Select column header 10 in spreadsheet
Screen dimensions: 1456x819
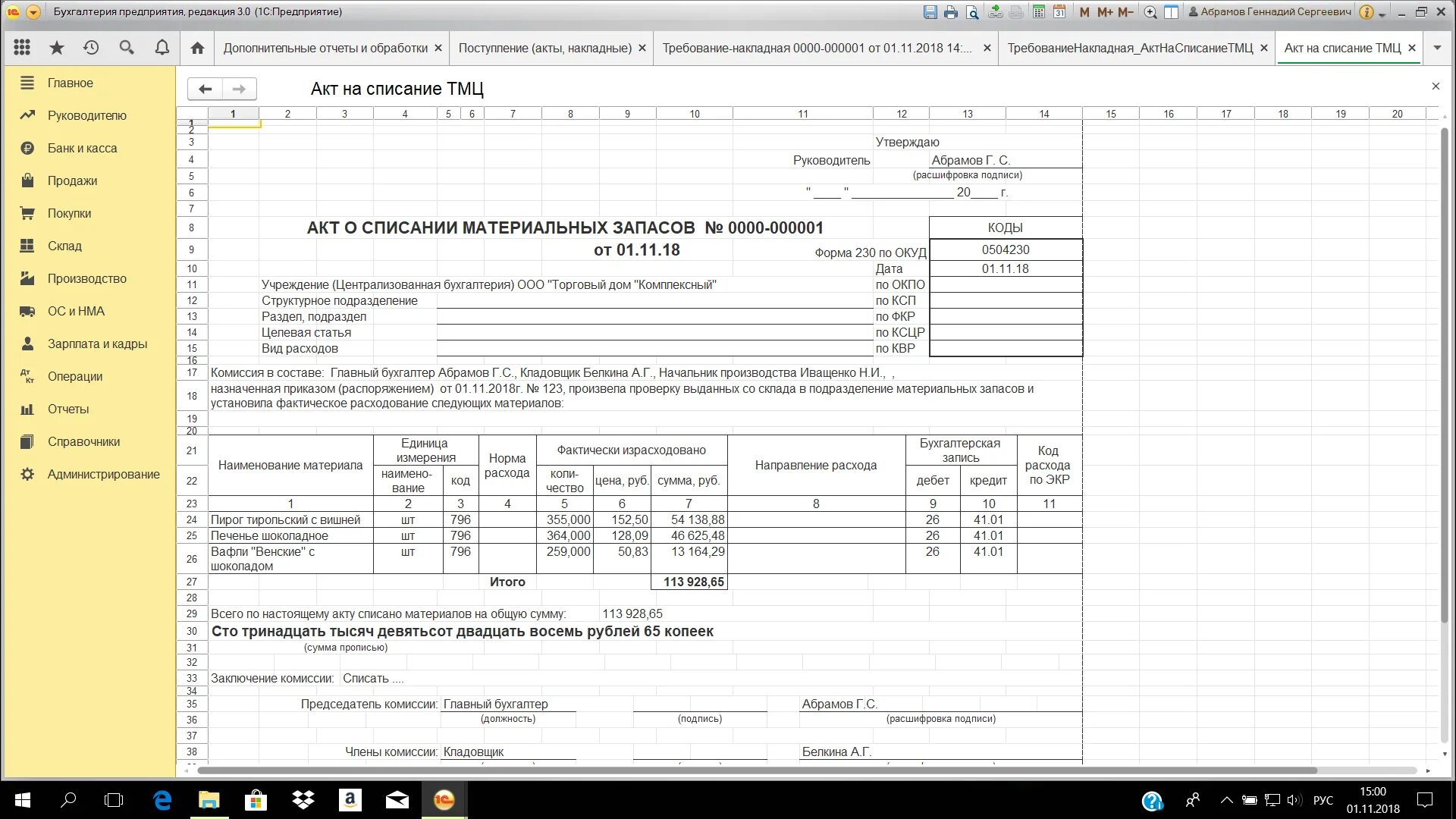(x=695, y=114)
